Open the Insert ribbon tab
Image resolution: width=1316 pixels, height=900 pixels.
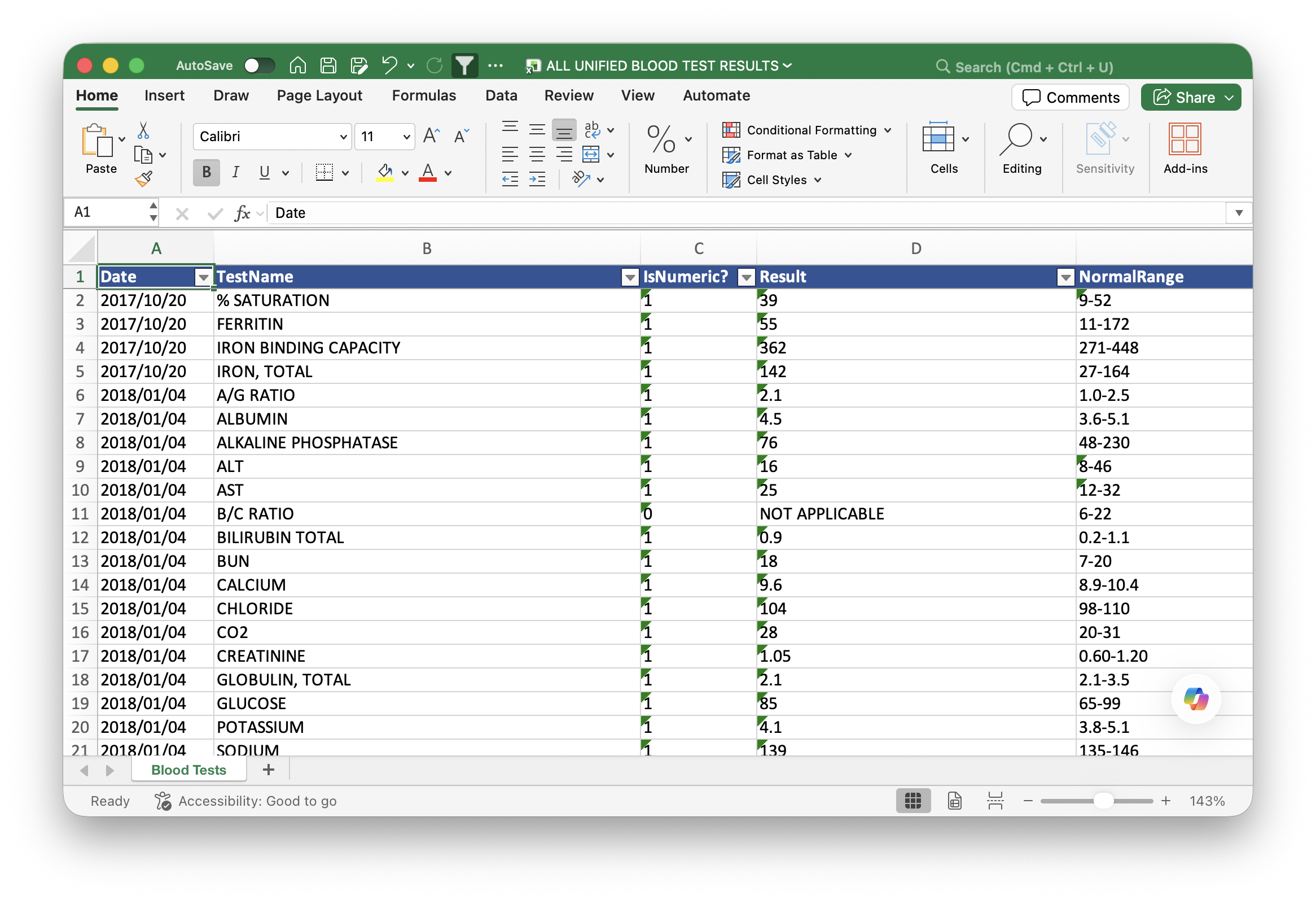[164, 95]
